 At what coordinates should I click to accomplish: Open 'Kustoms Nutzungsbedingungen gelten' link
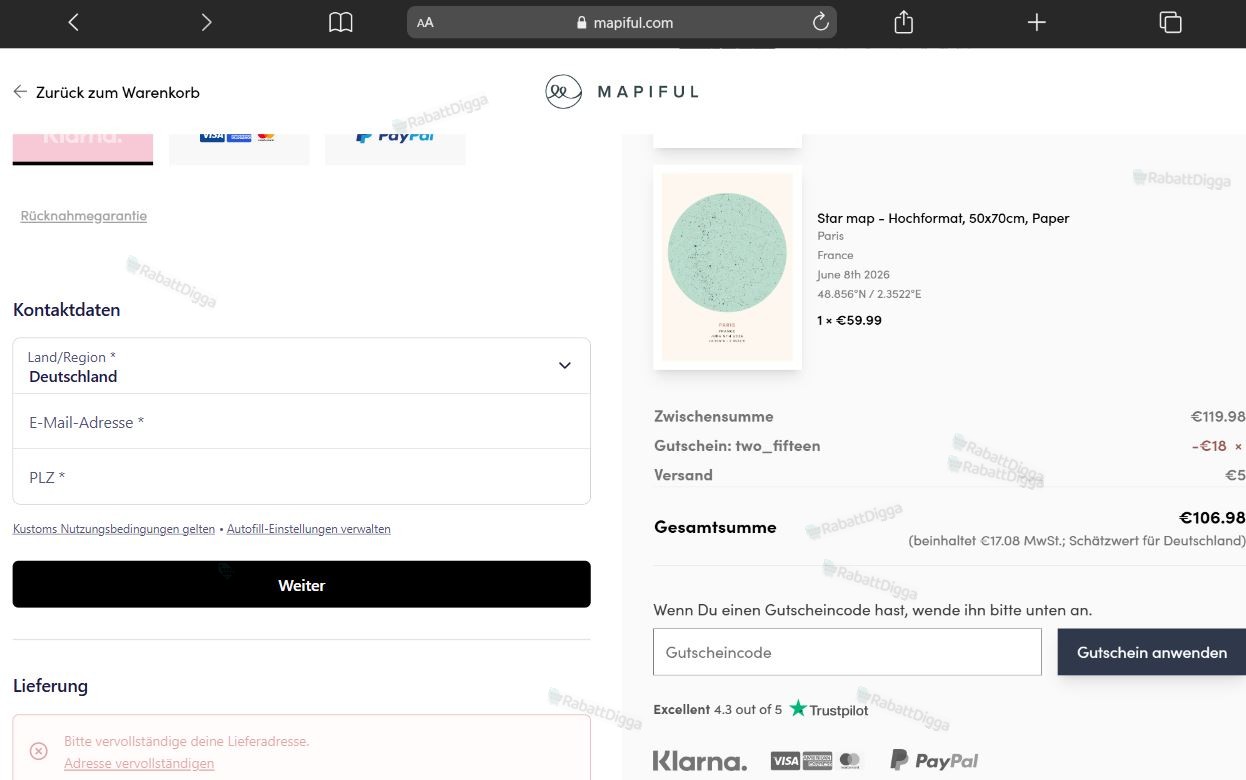click(114, 529)
